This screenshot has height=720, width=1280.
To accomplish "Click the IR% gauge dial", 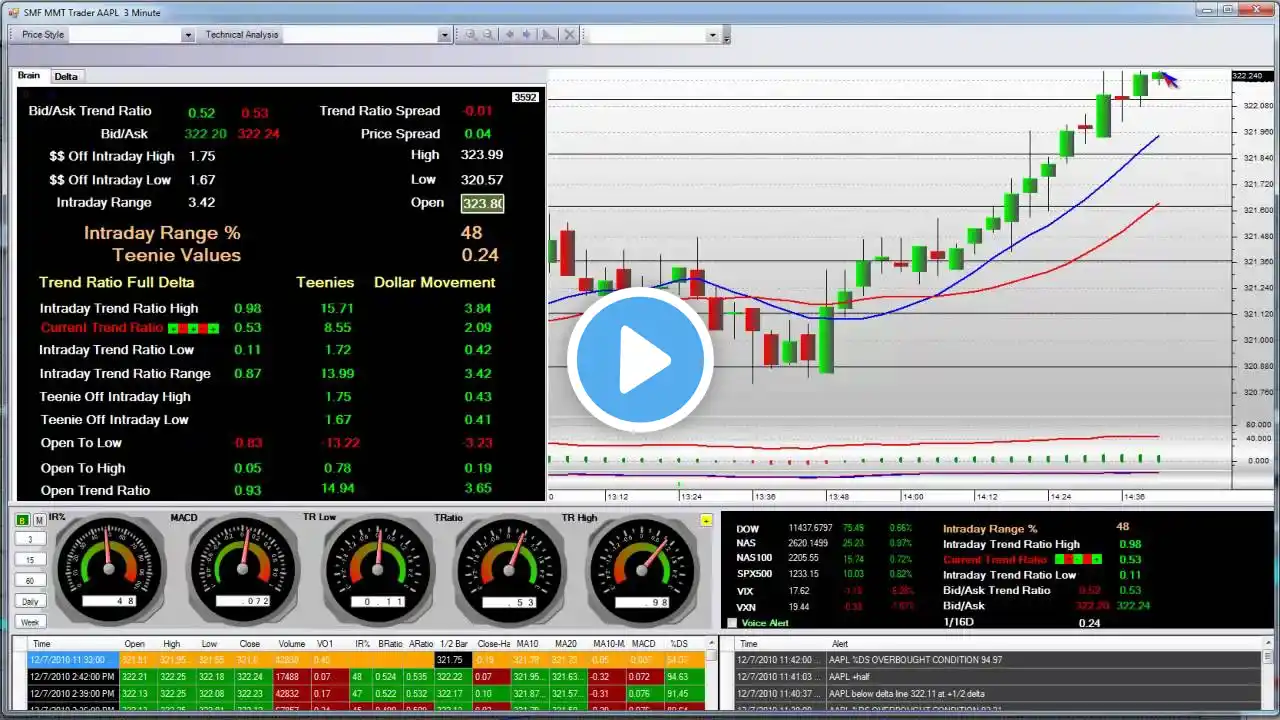I will (x=109, y=567).
